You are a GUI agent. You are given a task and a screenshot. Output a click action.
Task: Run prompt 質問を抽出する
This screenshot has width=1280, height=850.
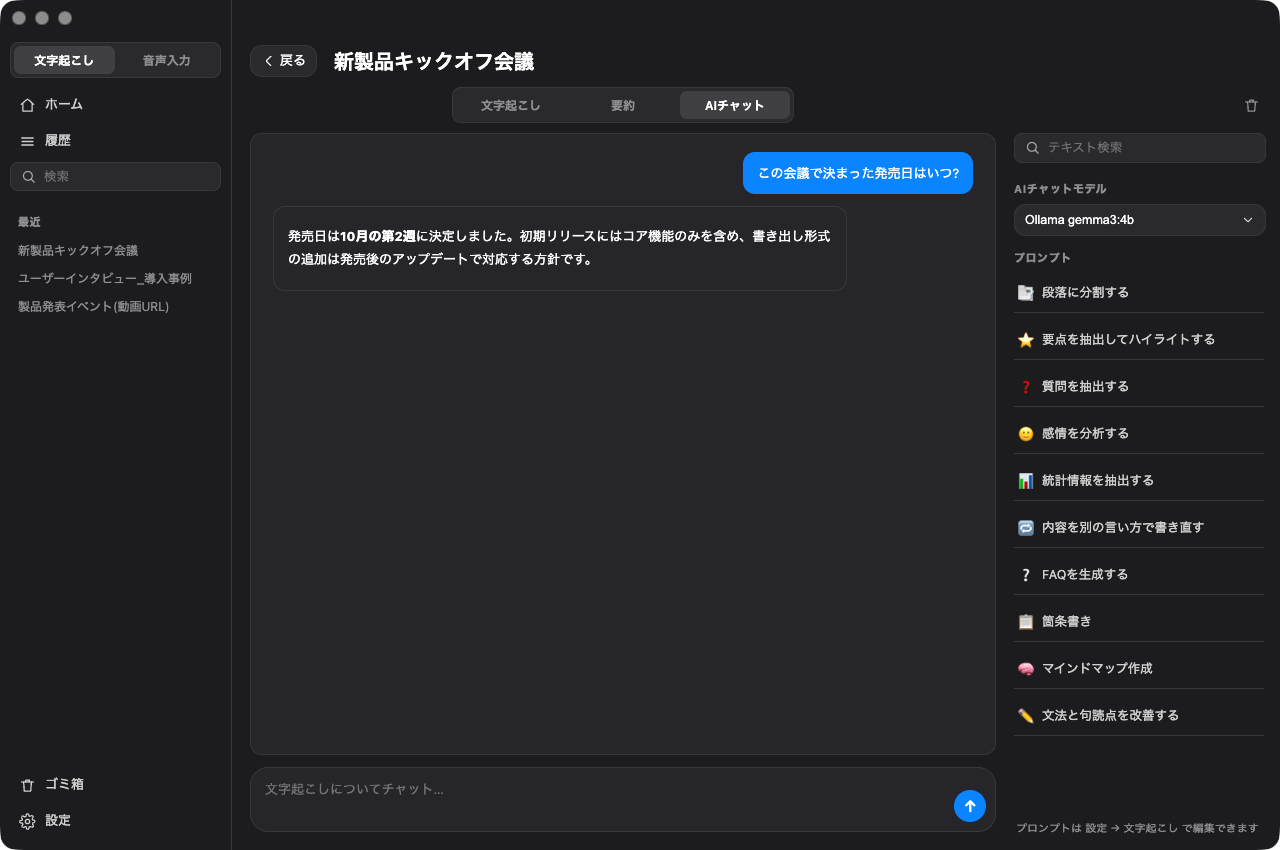(x=1139, y=387)
